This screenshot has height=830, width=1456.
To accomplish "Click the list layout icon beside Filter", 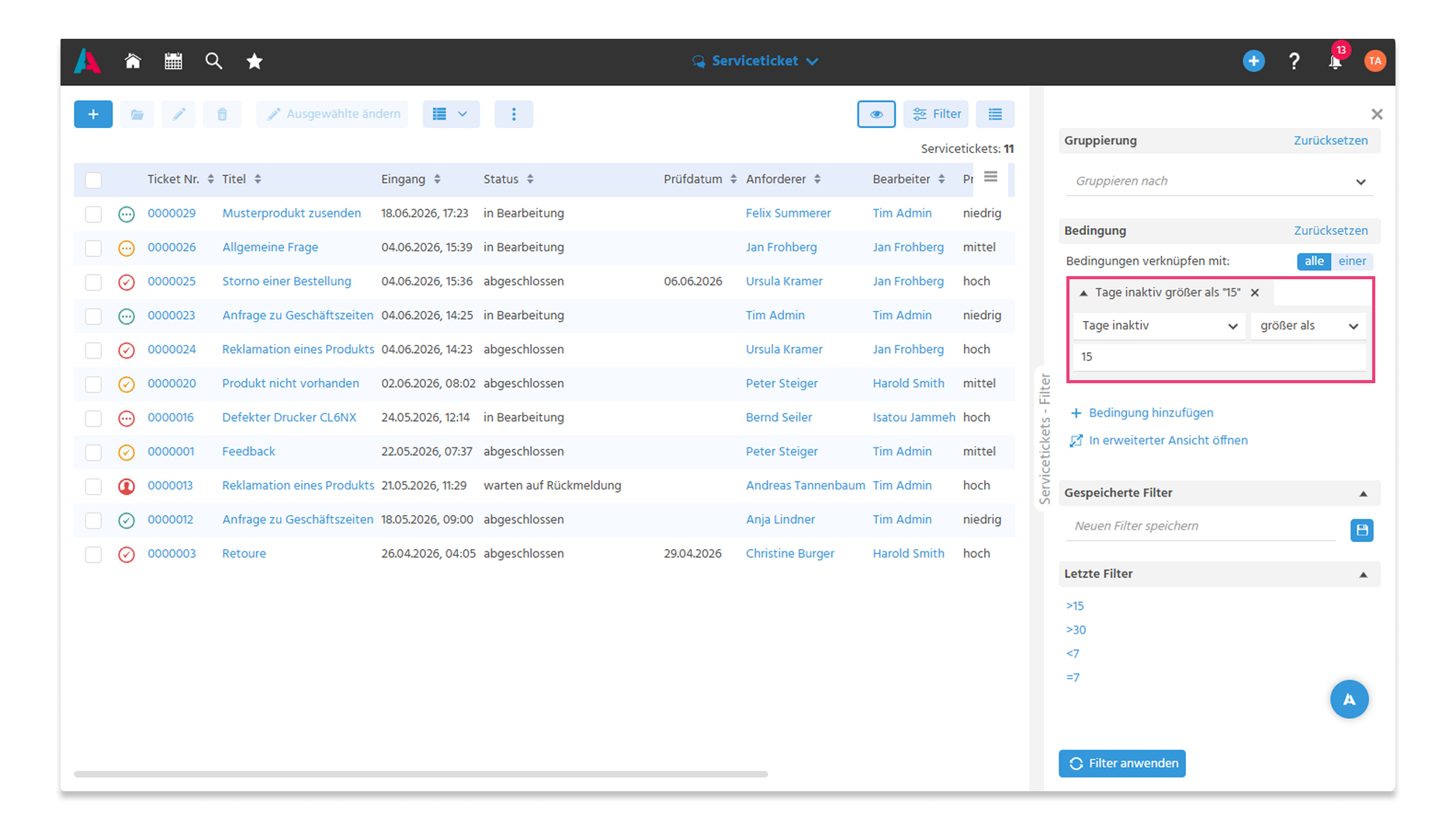I will coord(995,114).
